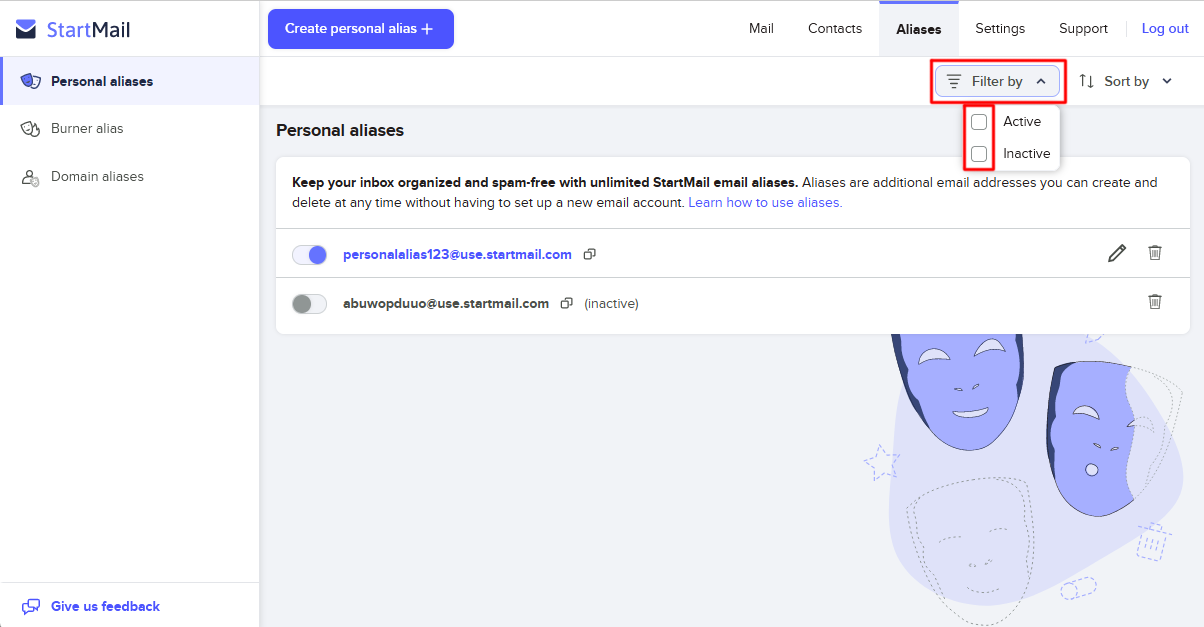The image size is (1204, 627).
Task: Check the Inactive filter checkbox
Action: point(979,153)
